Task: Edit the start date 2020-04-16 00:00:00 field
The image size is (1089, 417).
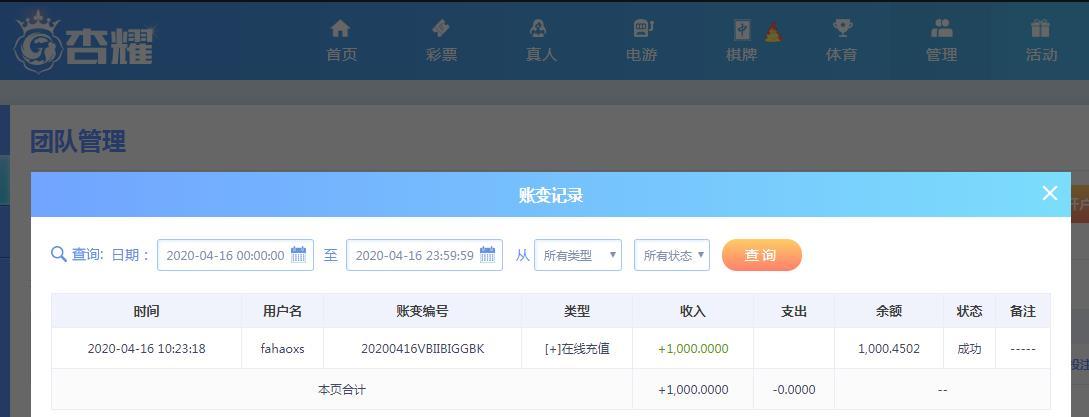Action: [x=235, y=255]
